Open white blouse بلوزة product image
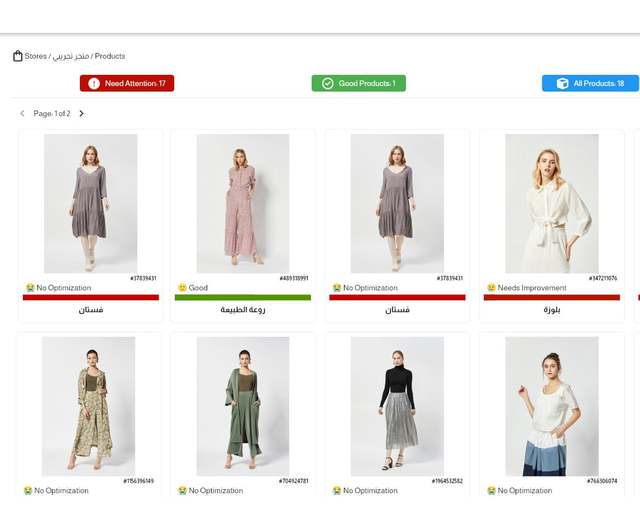This screenshot has height=506, width=640. click(x=552, y=204)
